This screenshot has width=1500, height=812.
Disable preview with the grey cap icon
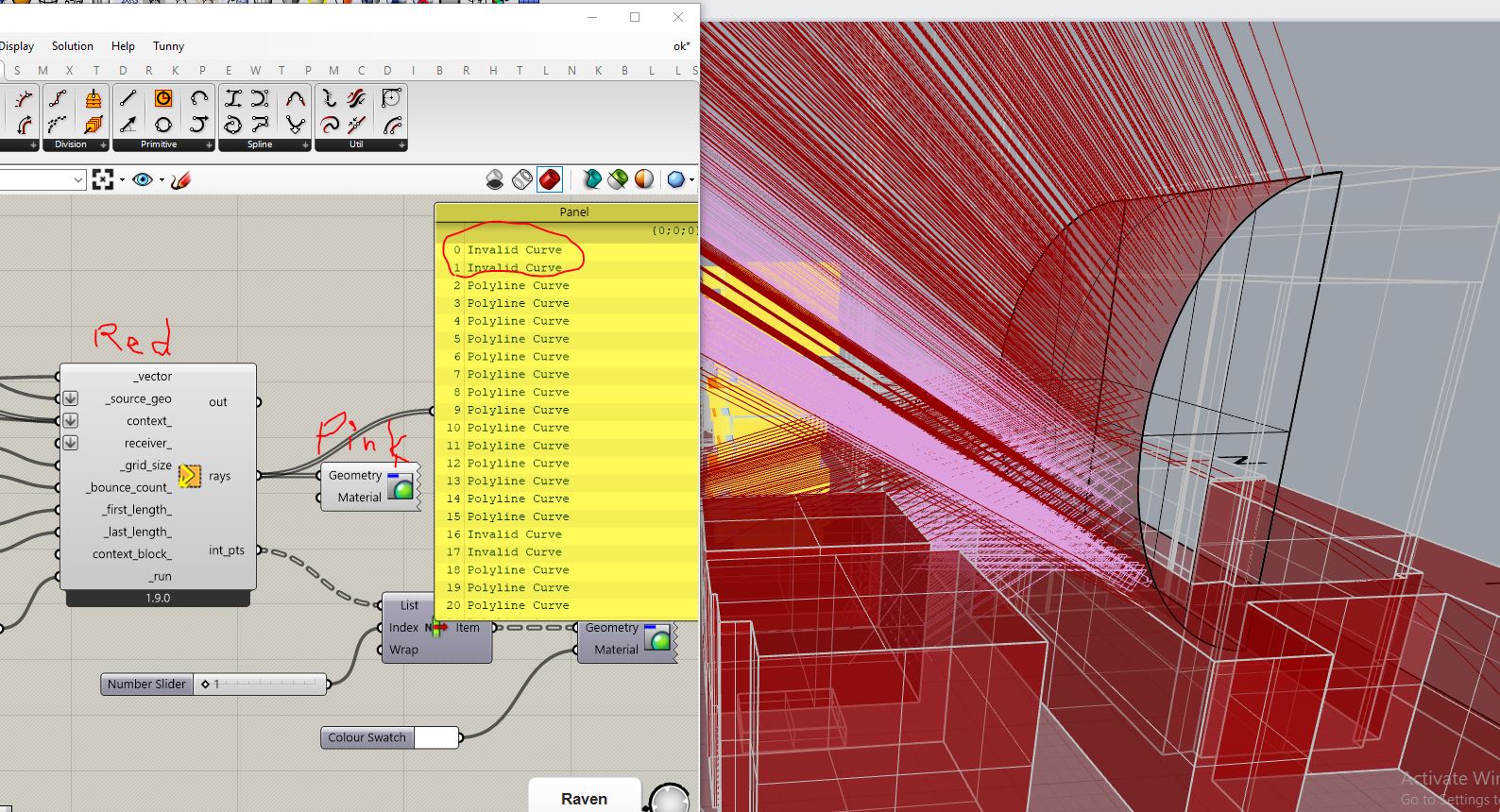point(495,179)
